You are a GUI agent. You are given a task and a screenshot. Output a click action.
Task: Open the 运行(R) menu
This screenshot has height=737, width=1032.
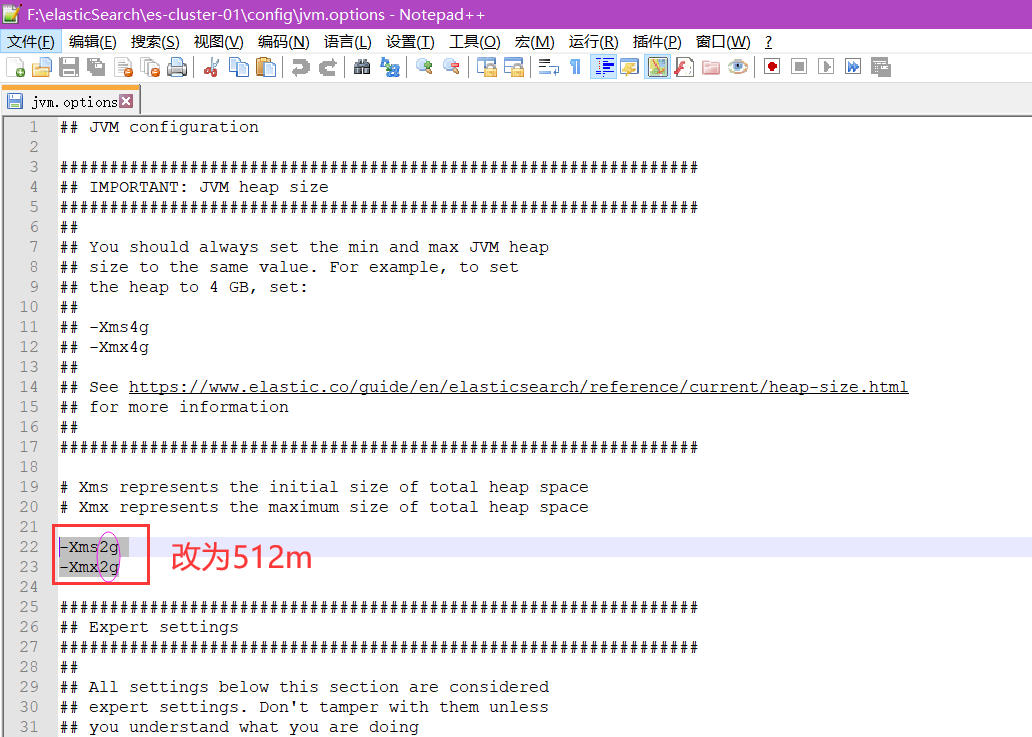[594, 42]
